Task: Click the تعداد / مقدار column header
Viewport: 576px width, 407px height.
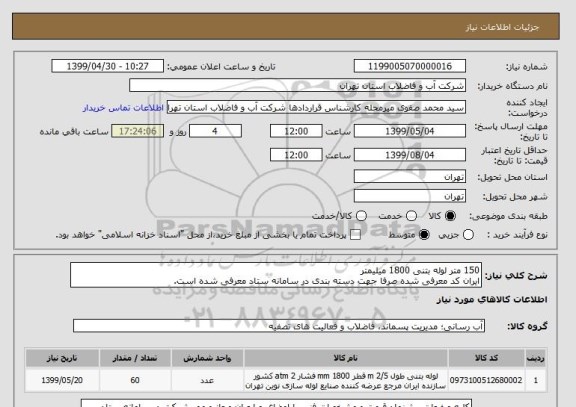Action: click(135, 358)
